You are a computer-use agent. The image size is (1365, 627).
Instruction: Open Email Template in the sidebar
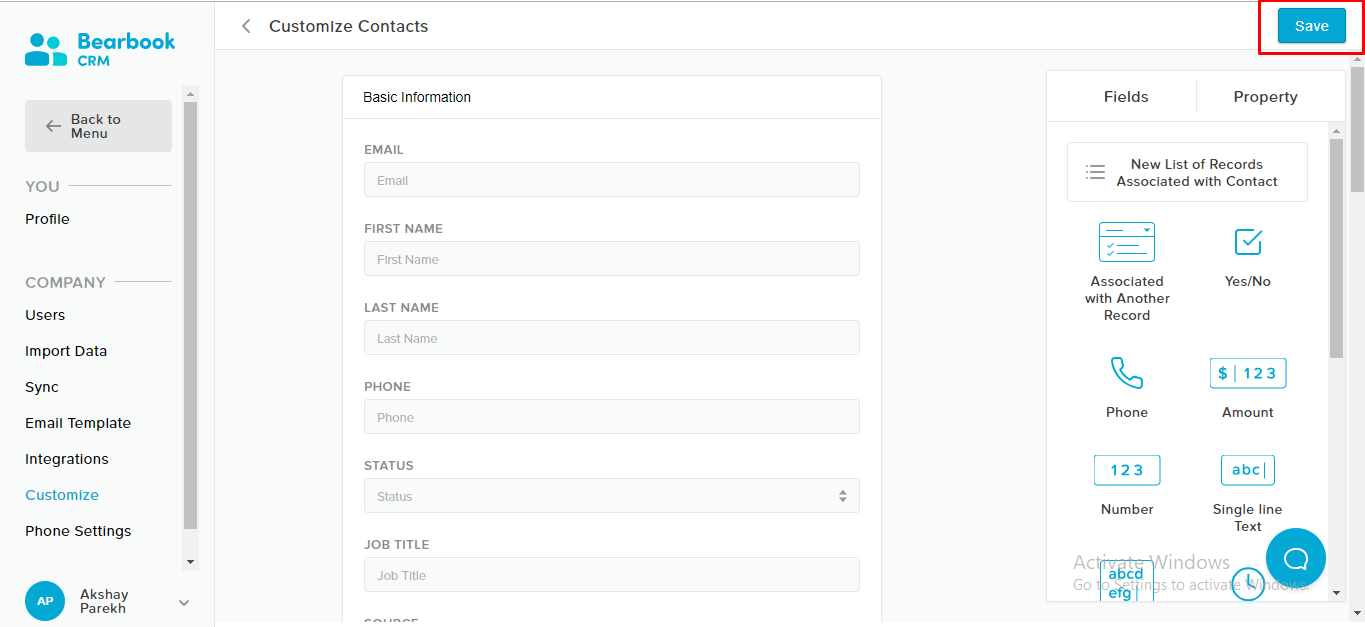[78, 423]
